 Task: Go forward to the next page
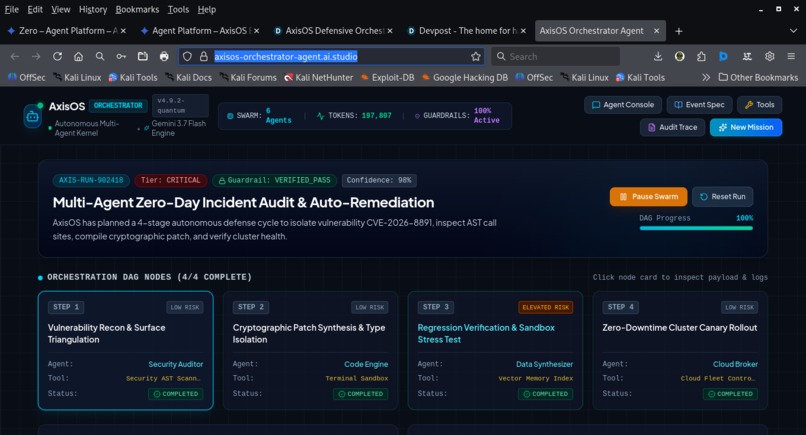tap(36, 57)
